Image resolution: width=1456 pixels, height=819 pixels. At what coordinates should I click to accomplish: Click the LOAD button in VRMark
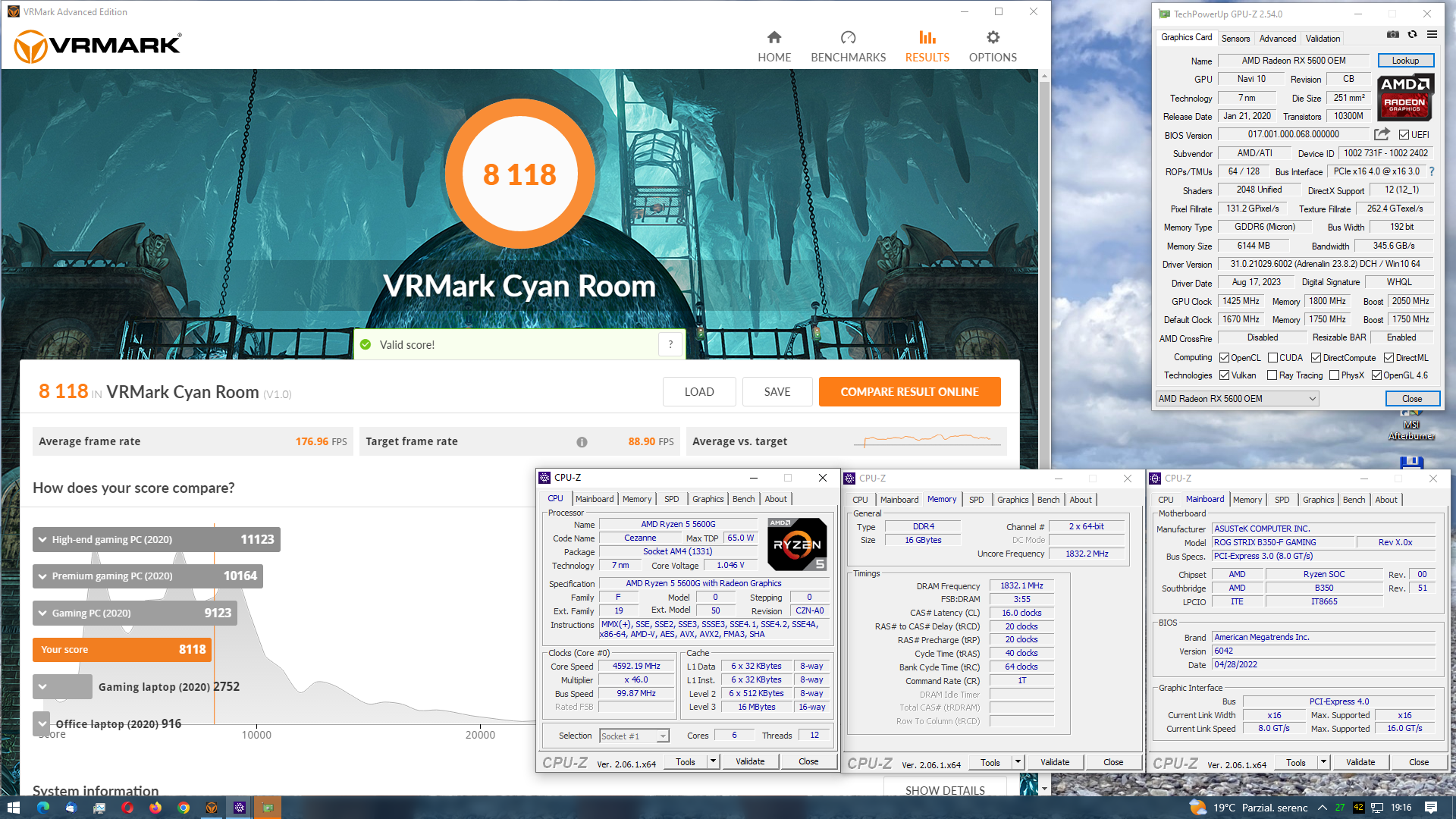click(699, 392)
